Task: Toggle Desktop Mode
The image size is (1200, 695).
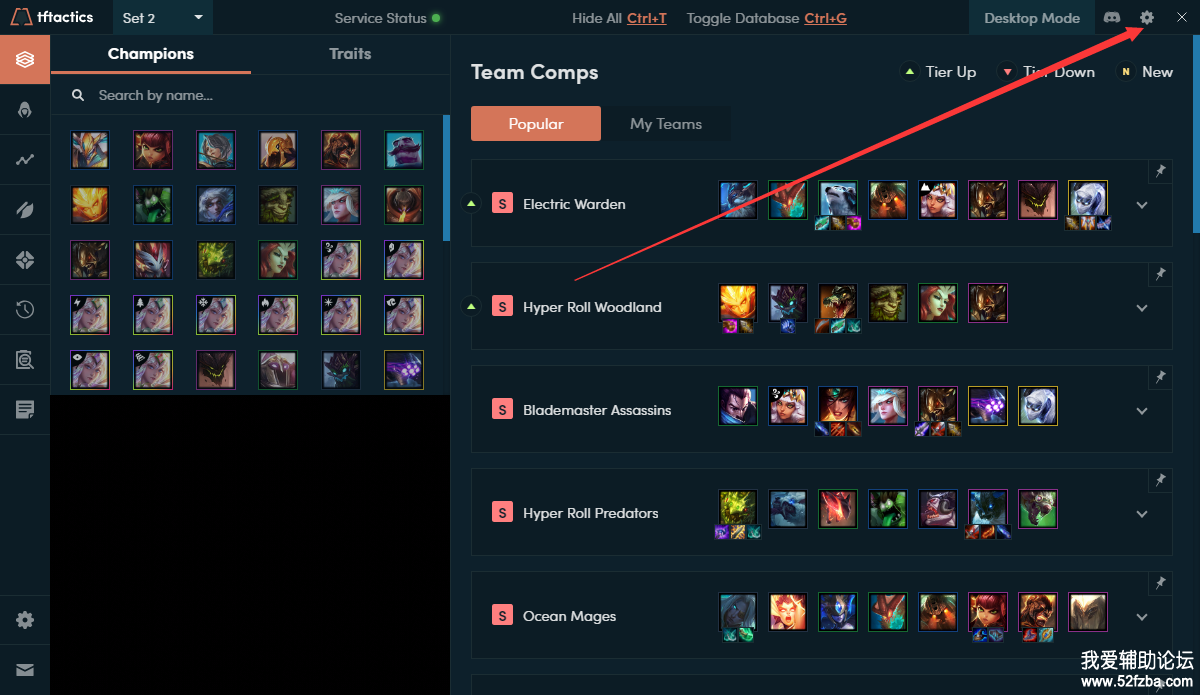Action: (x=1032, y=18)
